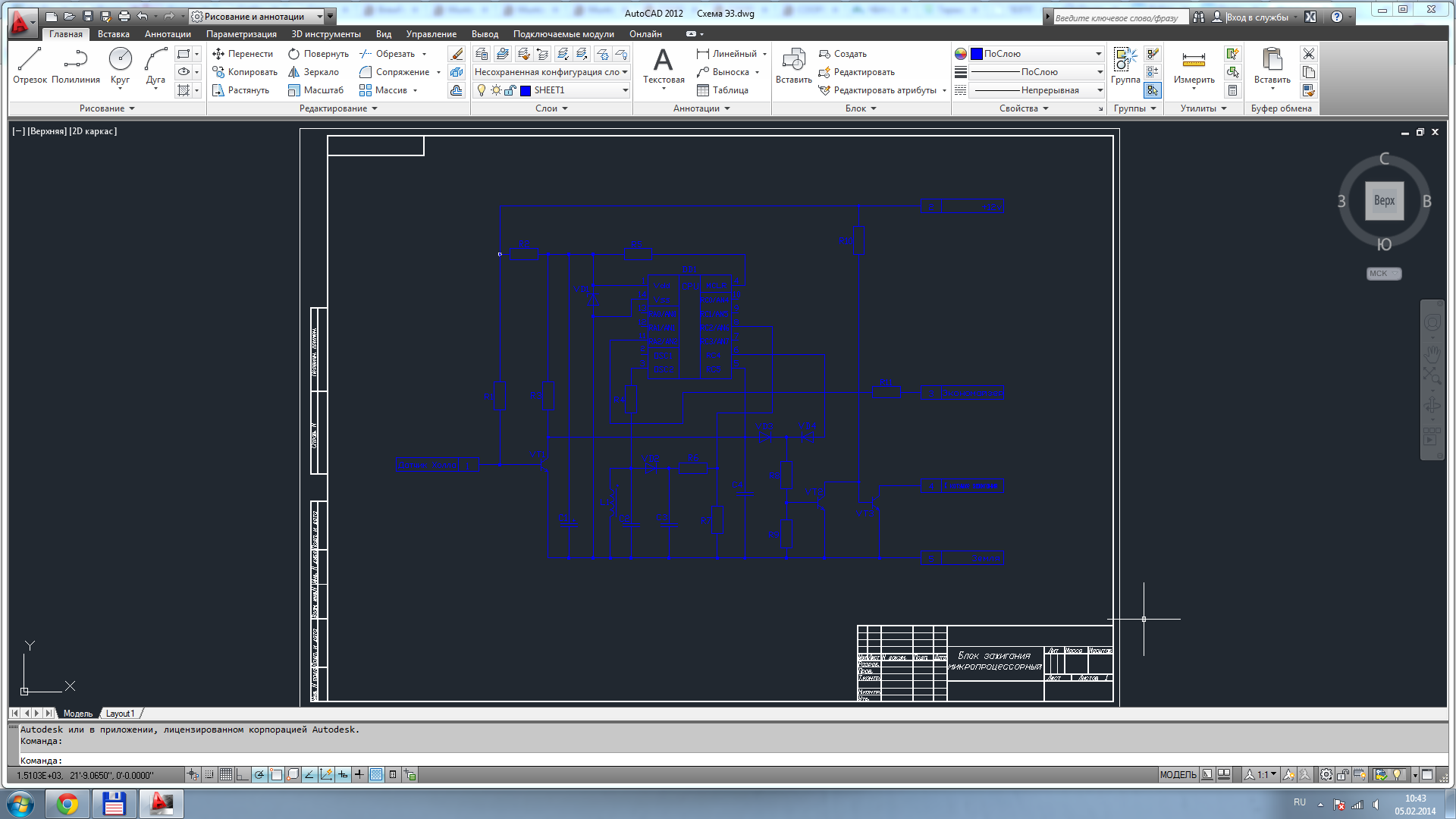The height and width of the screenshot is (819, 1456).
Task: Click the Зеркало (Mirror) tool
Action: coord(313,72)
